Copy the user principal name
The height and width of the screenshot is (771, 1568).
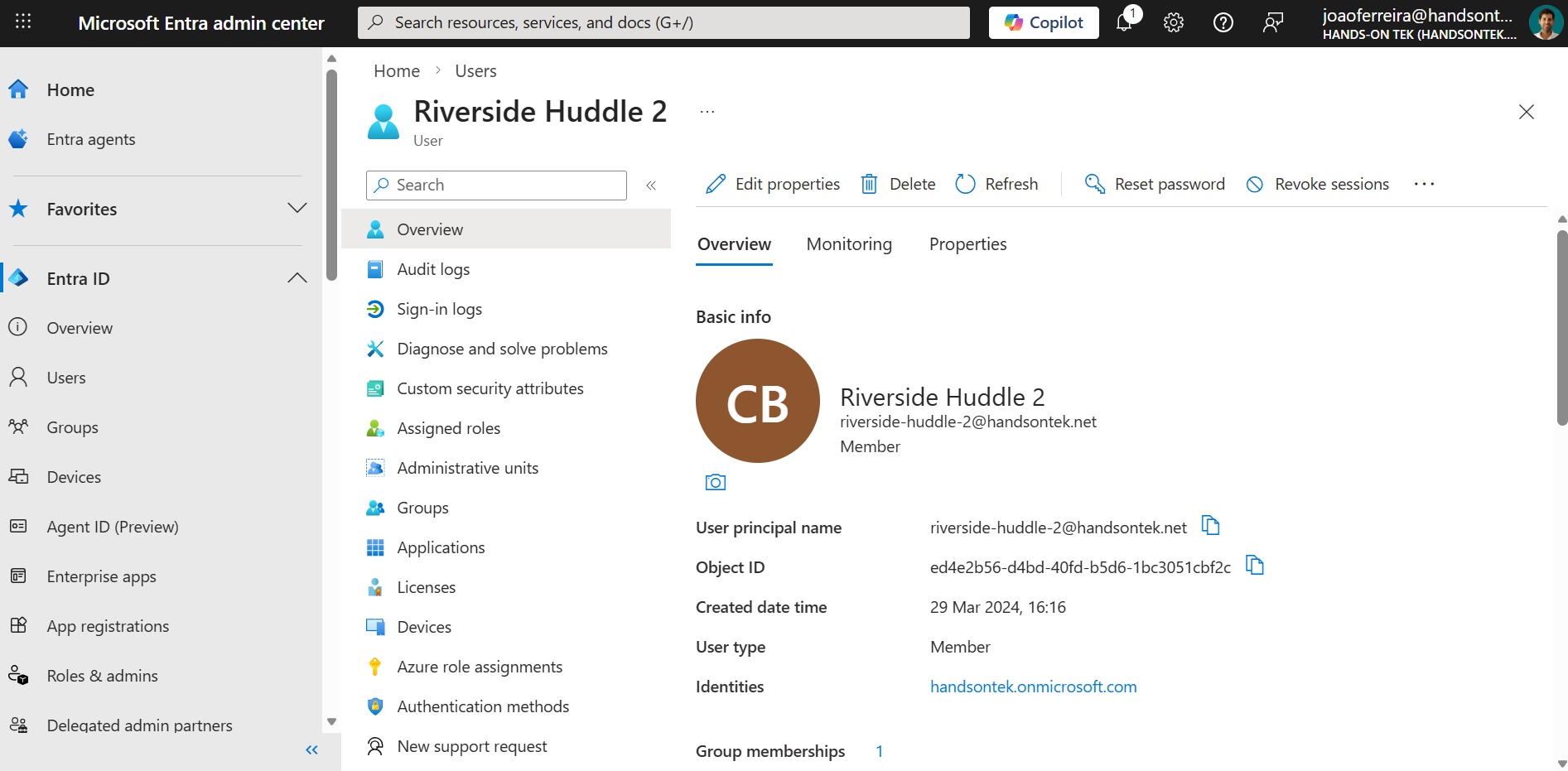pyautogui.click(x=1211, y=526)
